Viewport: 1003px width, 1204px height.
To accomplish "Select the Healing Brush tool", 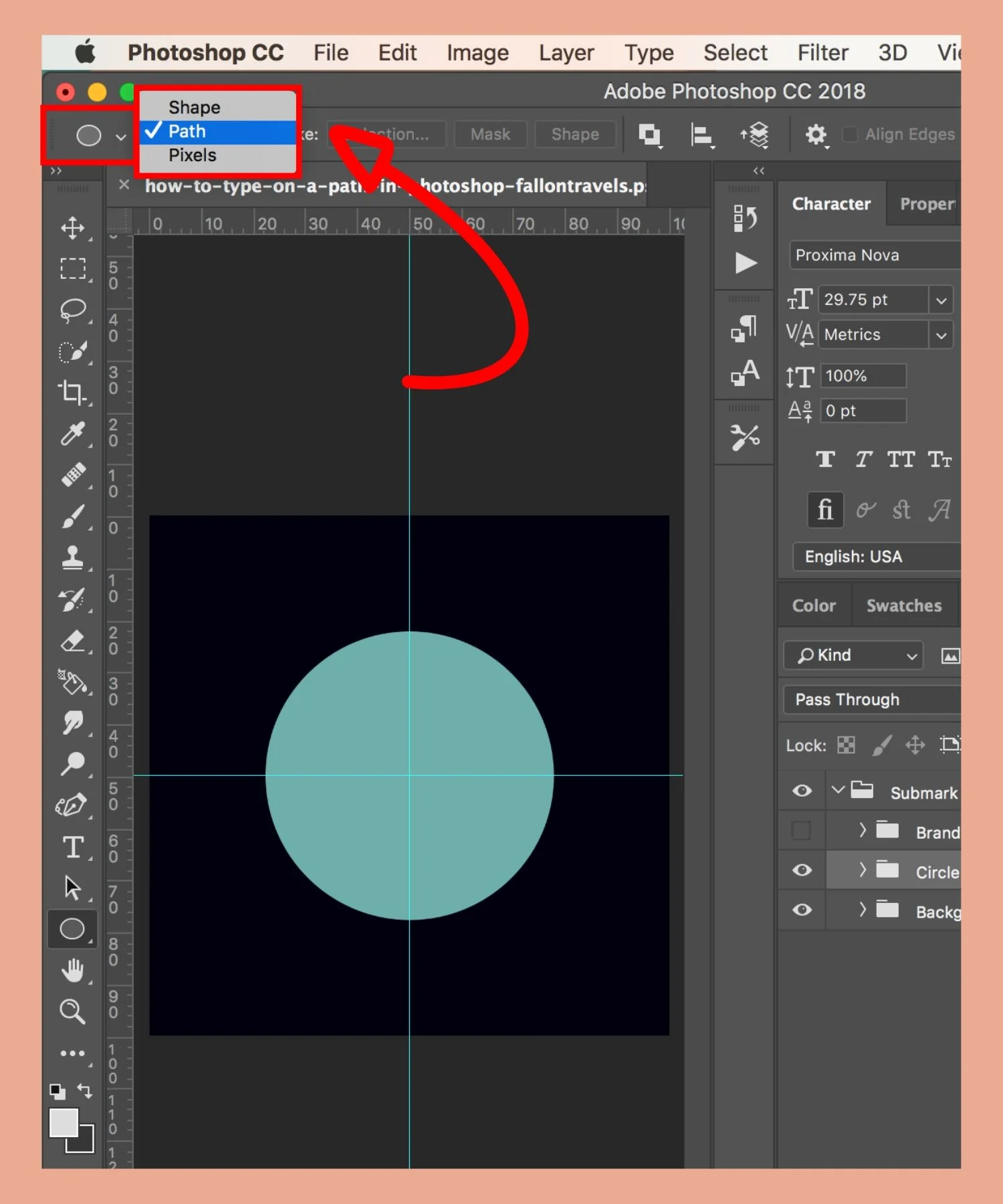I will (x=73, y=476).
